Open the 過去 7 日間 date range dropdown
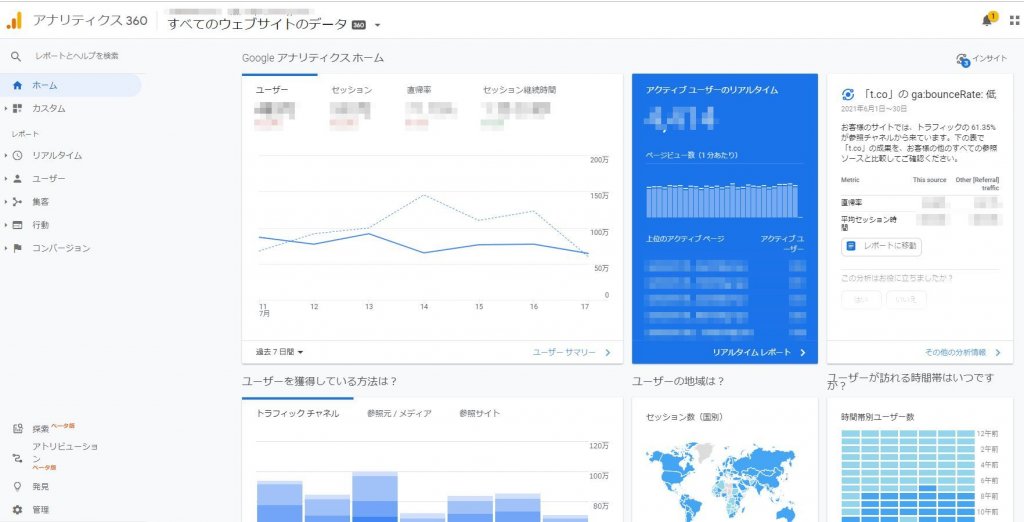The height and width of the screenshot is (522, 1024). tap(280, 352)
